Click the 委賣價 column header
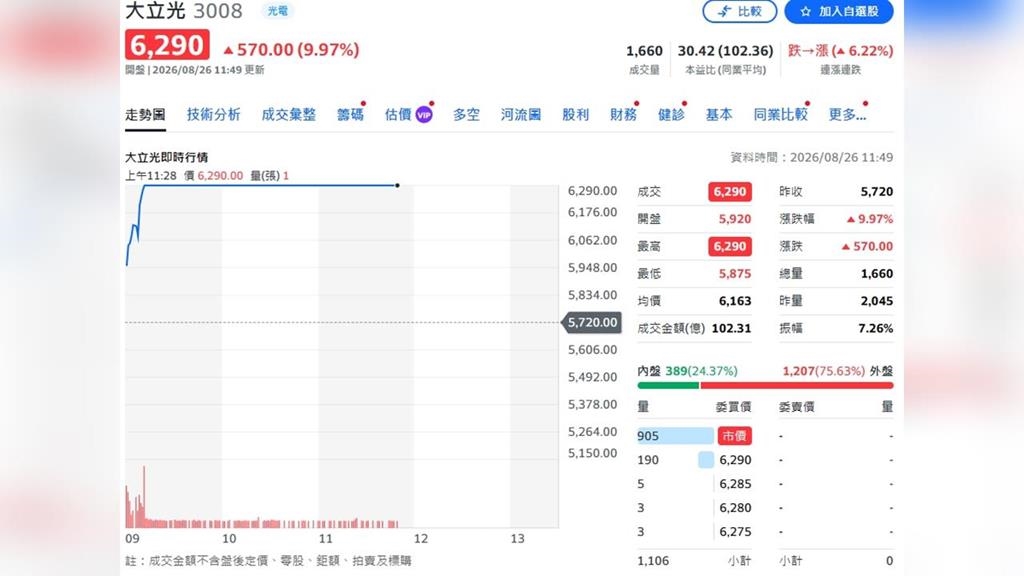This screenshot has height=576, width=1024. point(797,407)
